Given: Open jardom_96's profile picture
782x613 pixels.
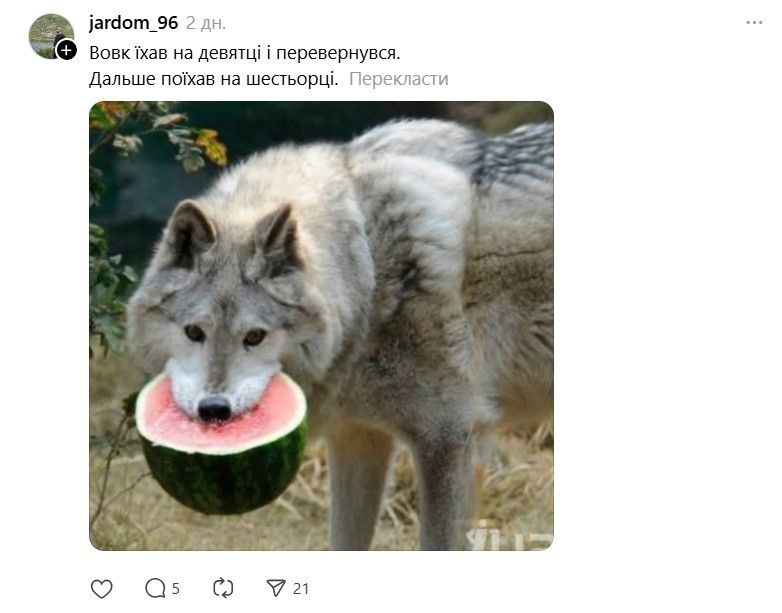Looking at the screenshot, I should tap(51, 36).
